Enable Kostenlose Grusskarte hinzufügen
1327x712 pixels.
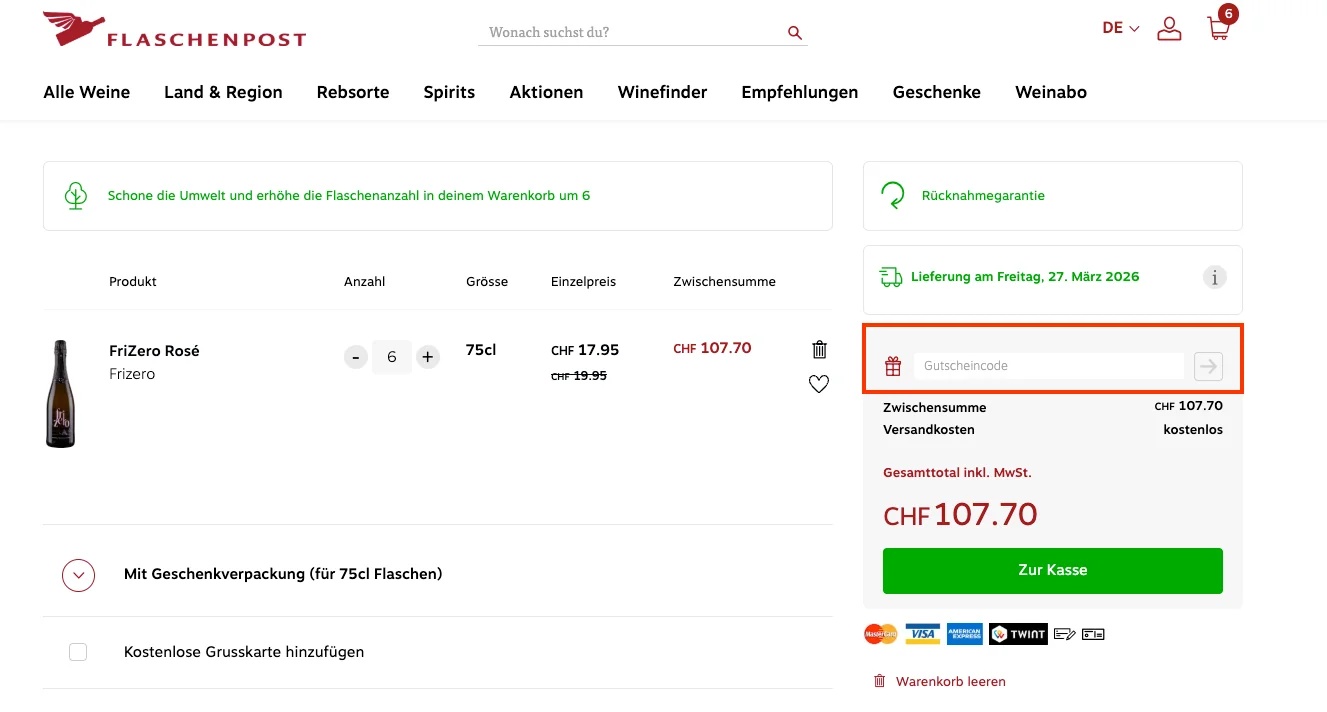coord(77,651)
